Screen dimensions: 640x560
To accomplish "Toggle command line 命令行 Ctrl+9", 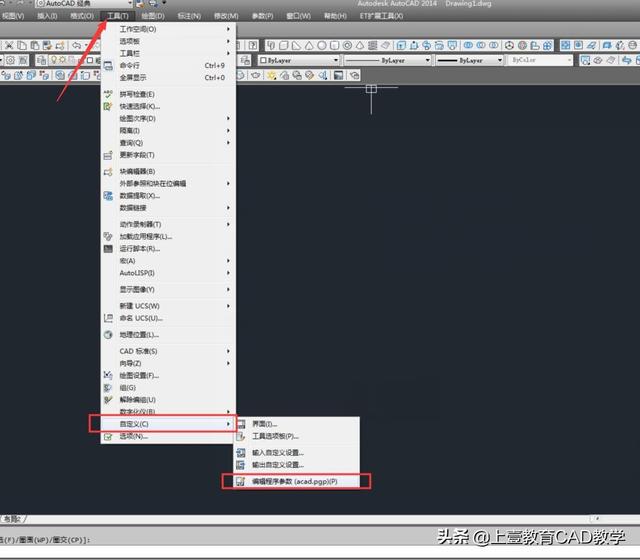I will click(x=168, y=65).
